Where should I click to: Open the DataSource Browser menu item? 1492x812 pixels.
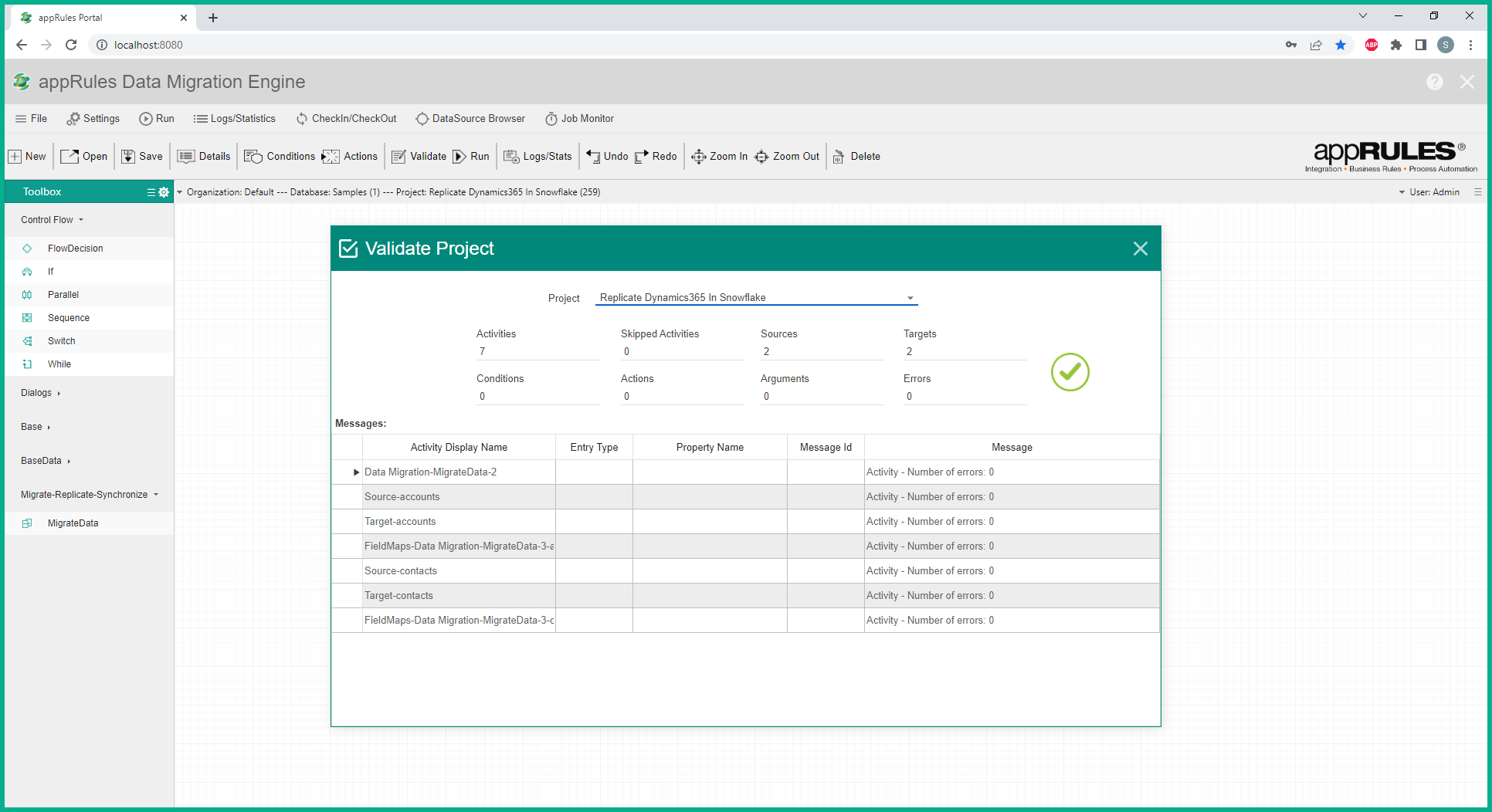click(470, 119)
